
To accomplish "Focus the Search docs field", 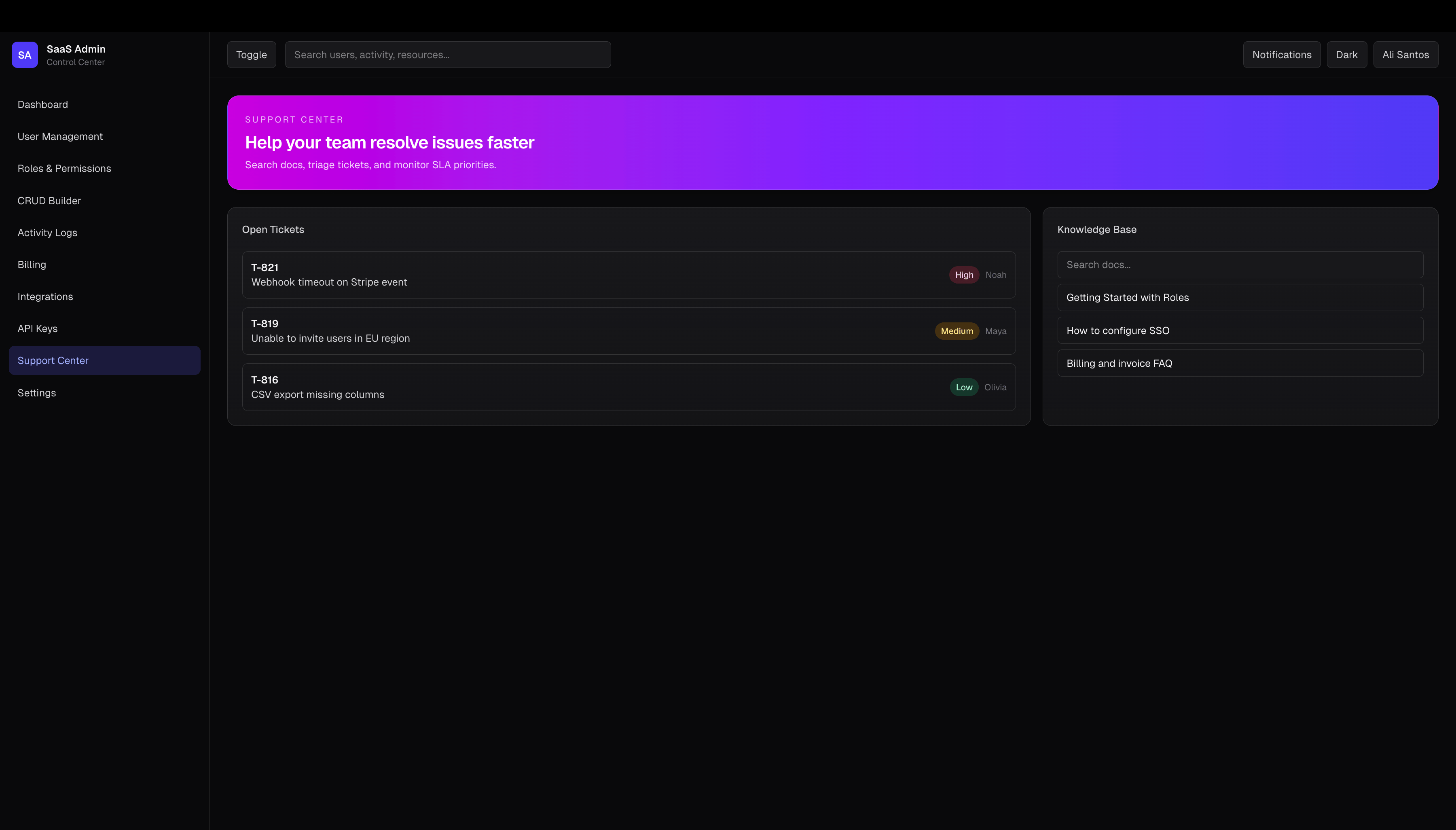I will [1240, 265].
